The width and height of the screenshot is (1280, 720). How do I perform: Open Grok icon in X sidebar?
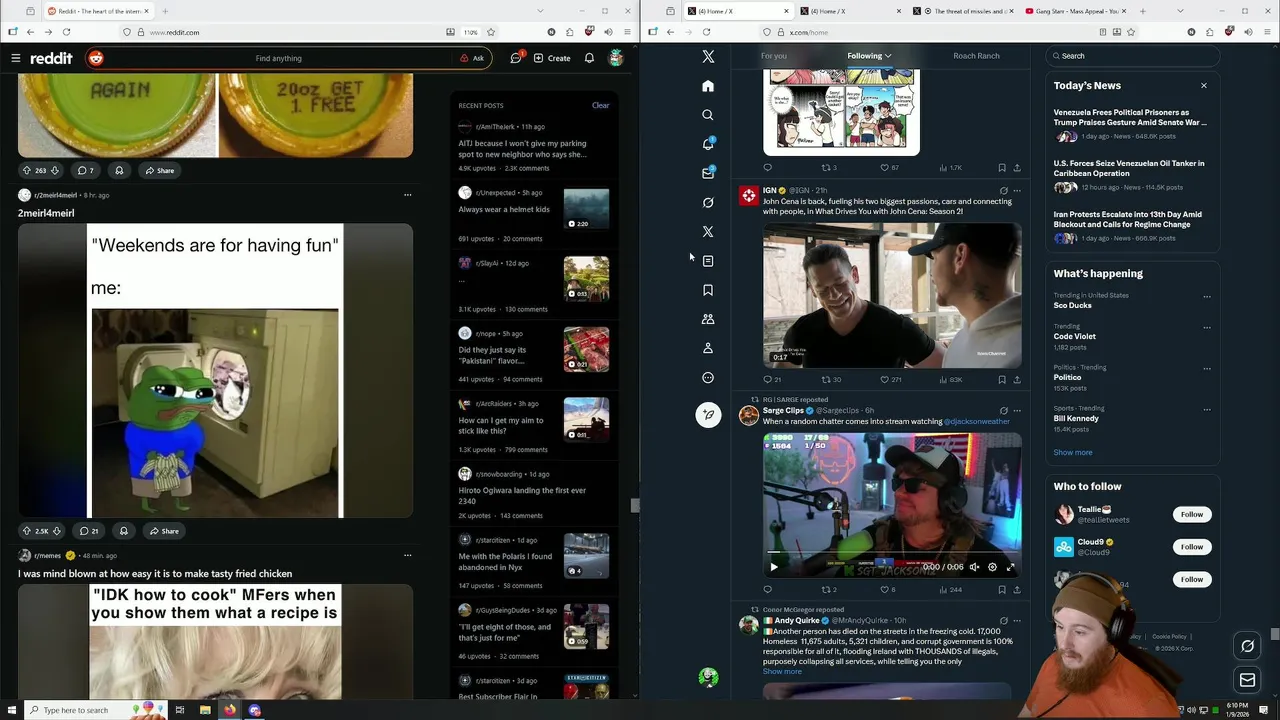[x=708, y=203]
